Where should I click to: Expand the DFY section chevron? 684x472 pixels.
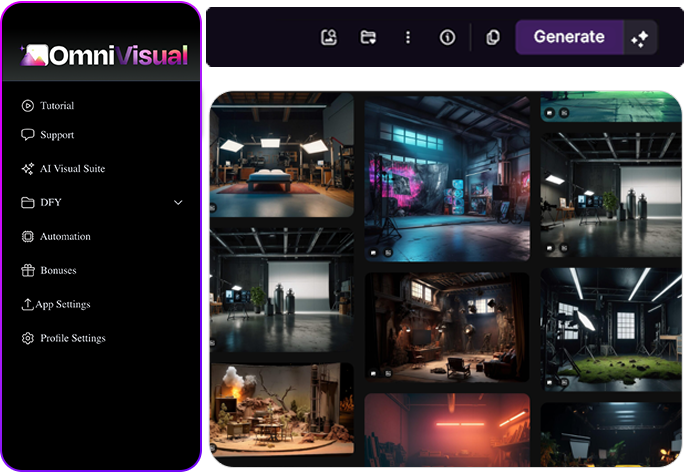coord(178,203)
